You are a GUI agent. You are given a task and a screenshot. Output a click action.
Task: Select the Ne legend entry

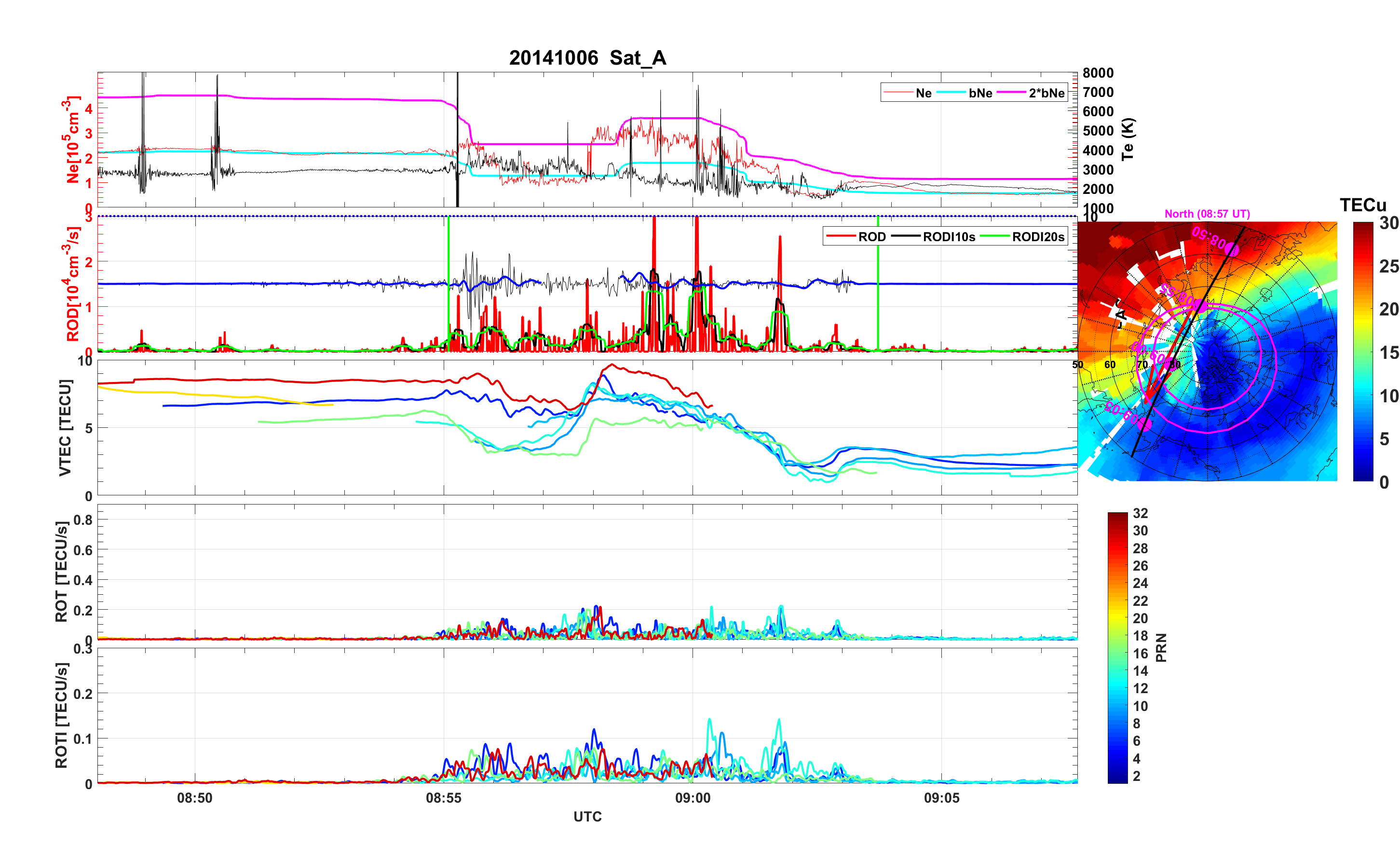click(x=924, y=93)
